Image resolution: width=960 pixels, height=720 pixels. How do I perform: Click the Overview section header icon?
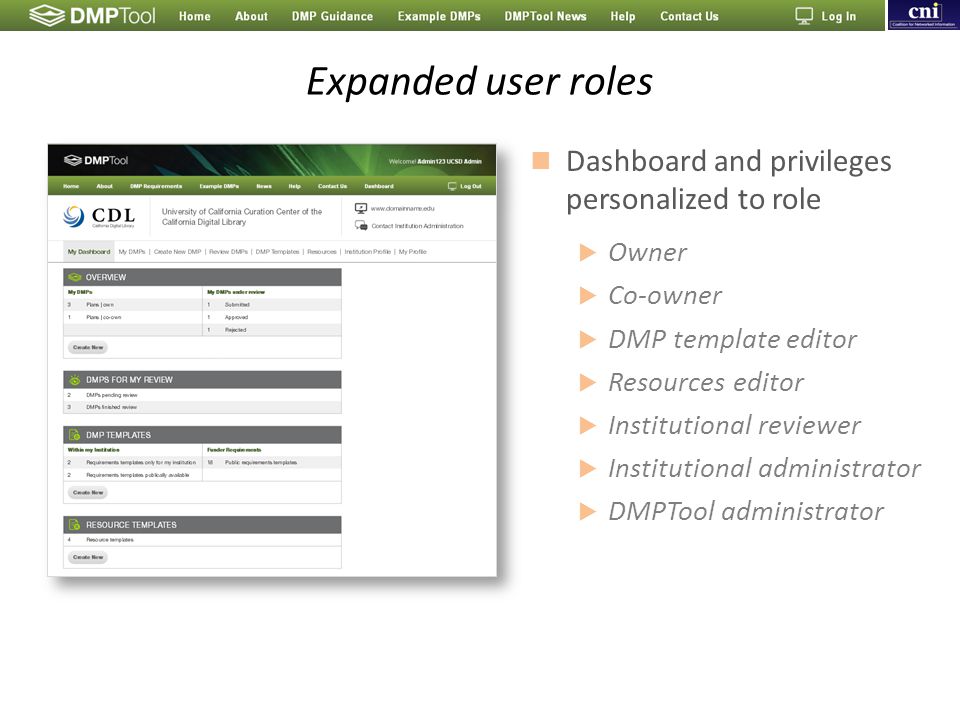tap(75, 277)
